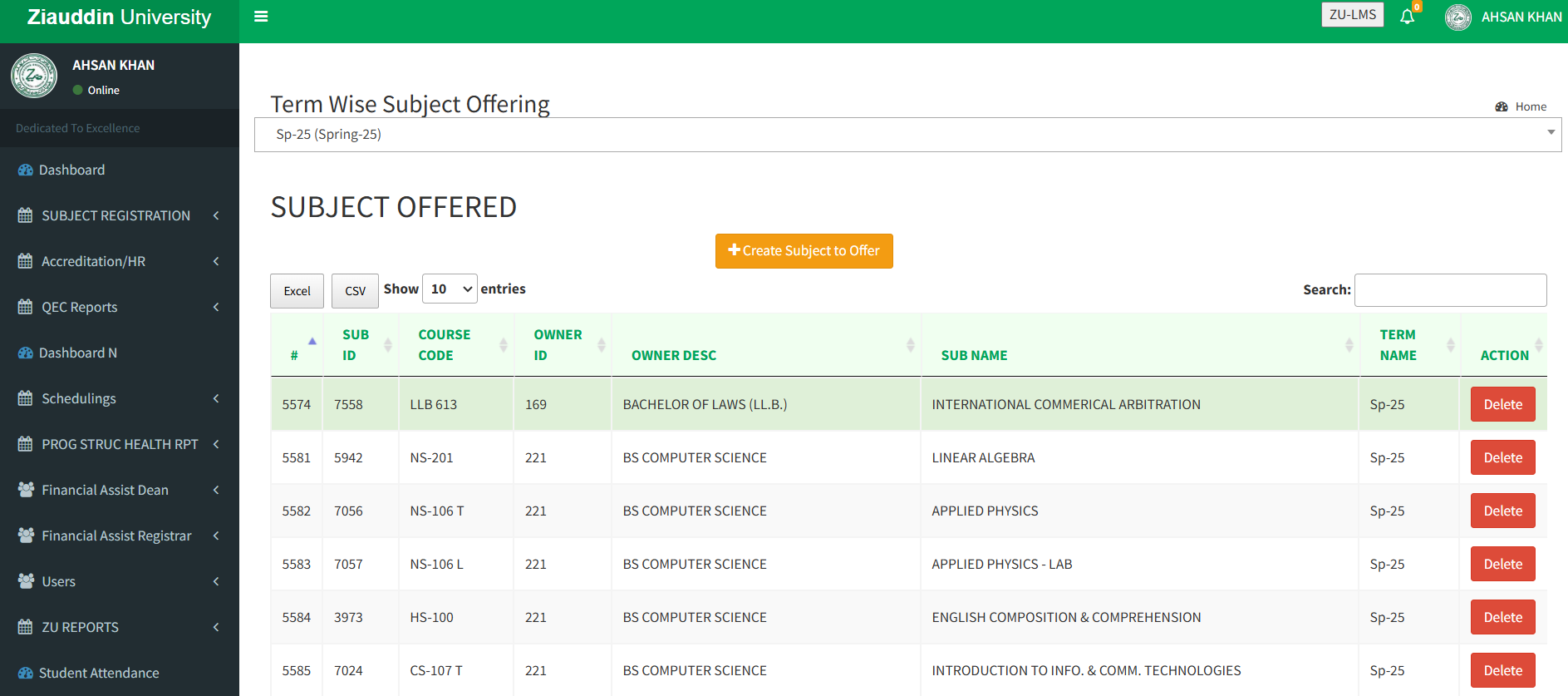Click the hamburger sidebar toggle icon
Viewport: 1568px width, 696px height.
tap(261, 17)
